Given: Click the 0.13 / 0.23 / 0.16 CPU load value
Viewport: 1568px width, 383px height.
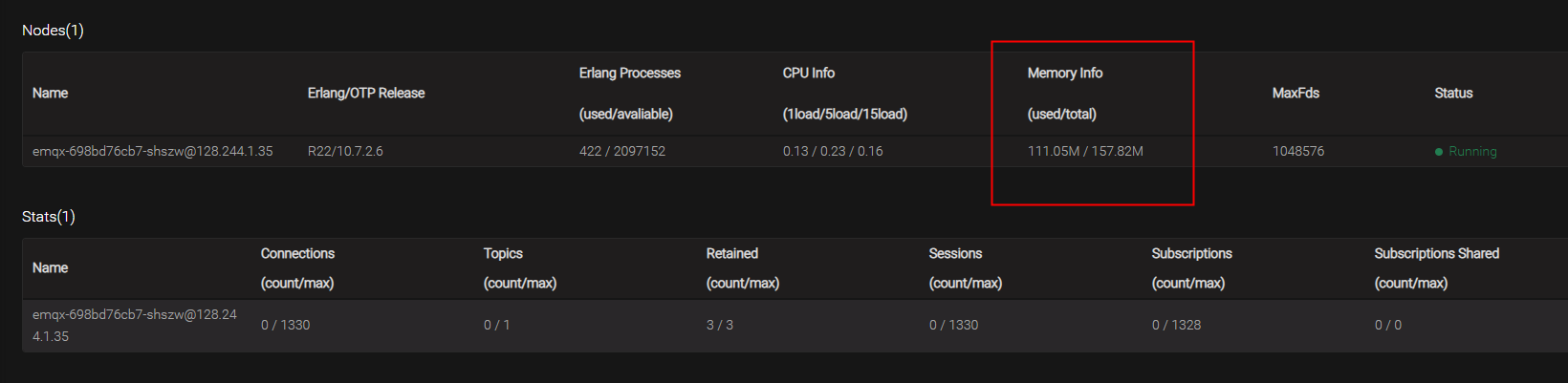Looking at the screenshot, I should [833, 152].
